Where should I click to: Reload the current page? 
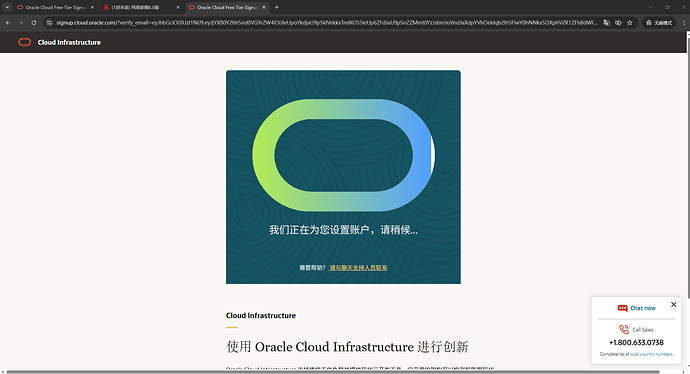34,22
